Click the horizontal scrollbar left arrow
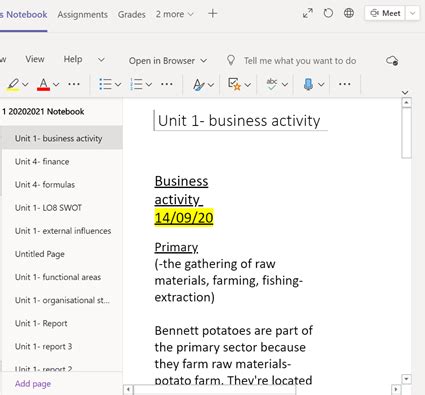This screenshot has width=425, height=395. tap(128, 389)
